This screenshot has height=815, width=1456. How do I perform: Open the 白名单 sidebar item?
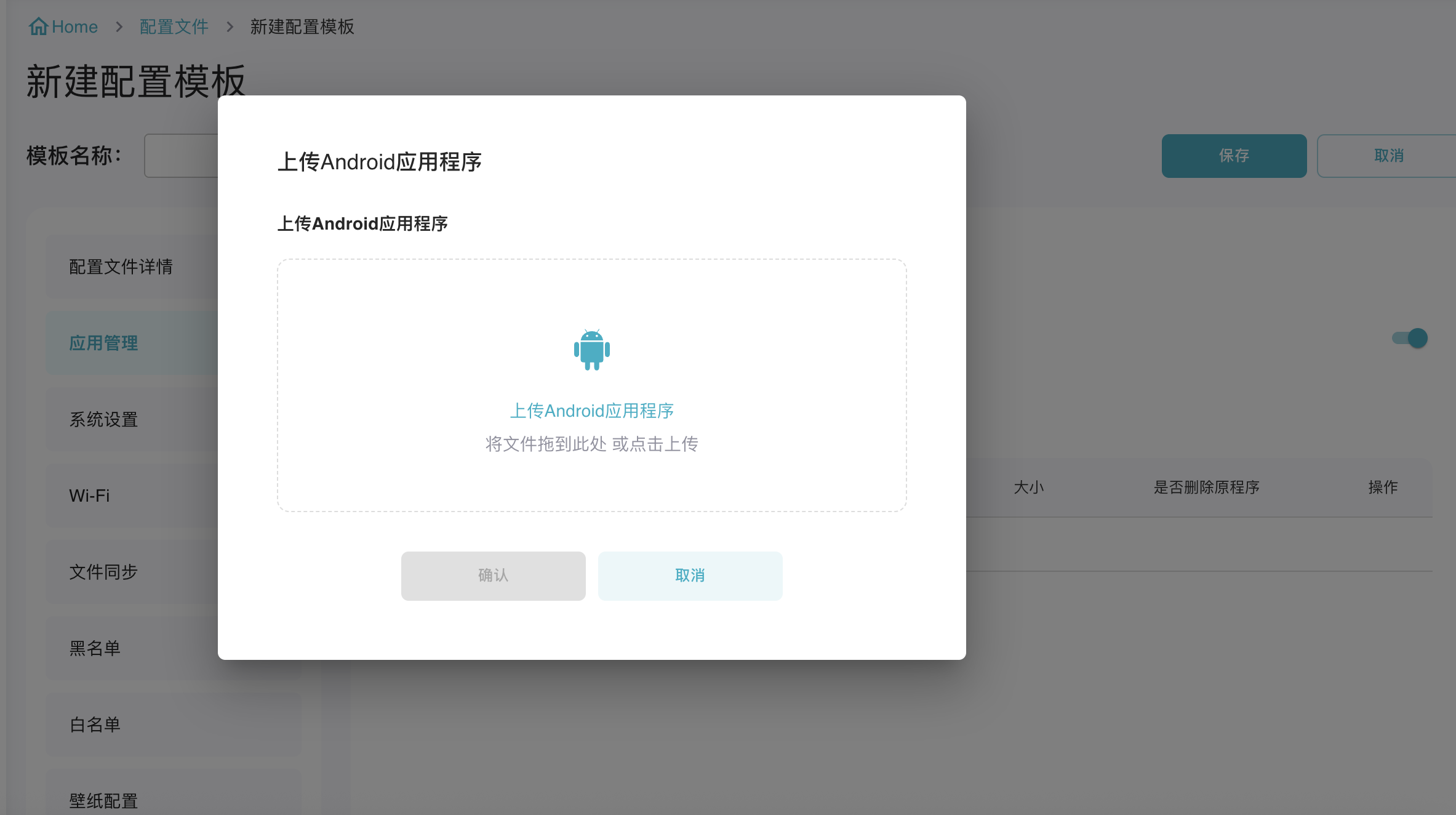[x=95, y=725]
